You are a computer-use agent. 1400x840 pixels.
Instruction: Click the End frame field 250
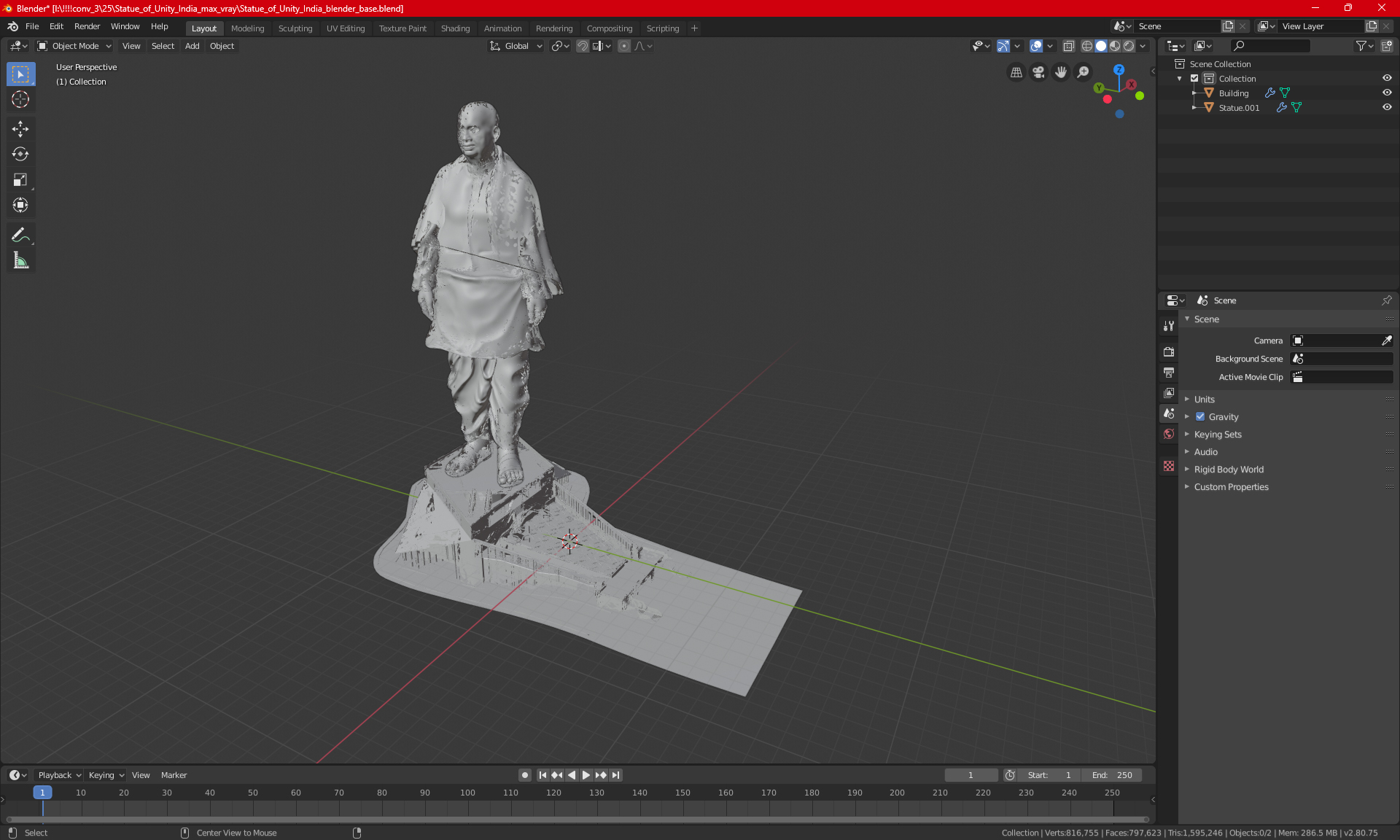[x=1111, y=775]
